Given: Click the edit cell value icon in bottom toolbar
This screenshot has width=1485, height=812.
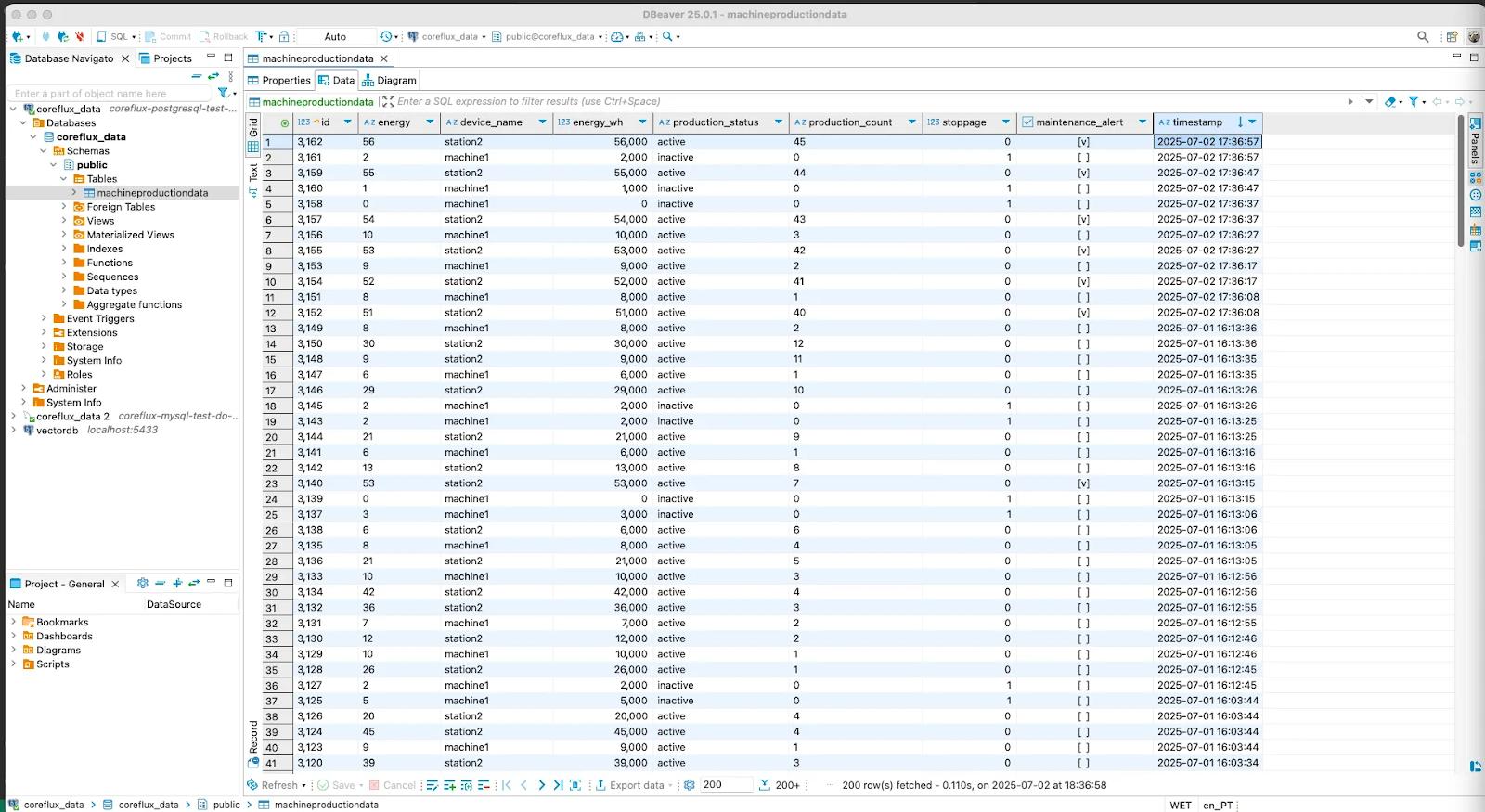Looking at the screenshot, I should (433, 785).
